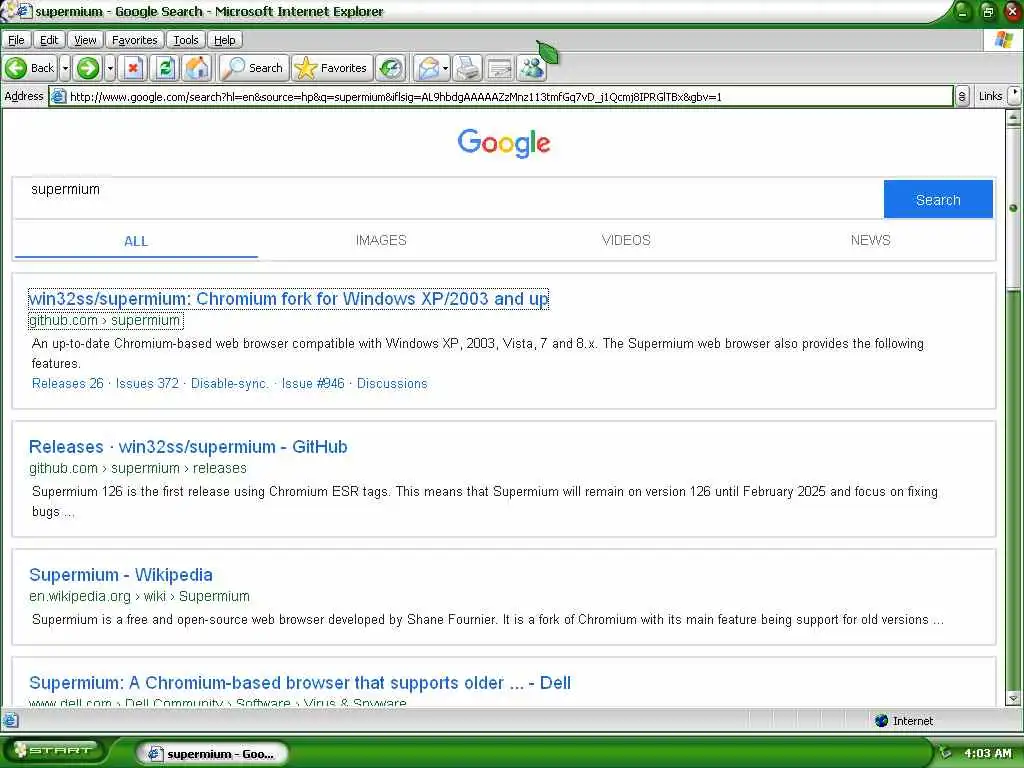Expand the Links toolbar chevron

point(1014,95)
